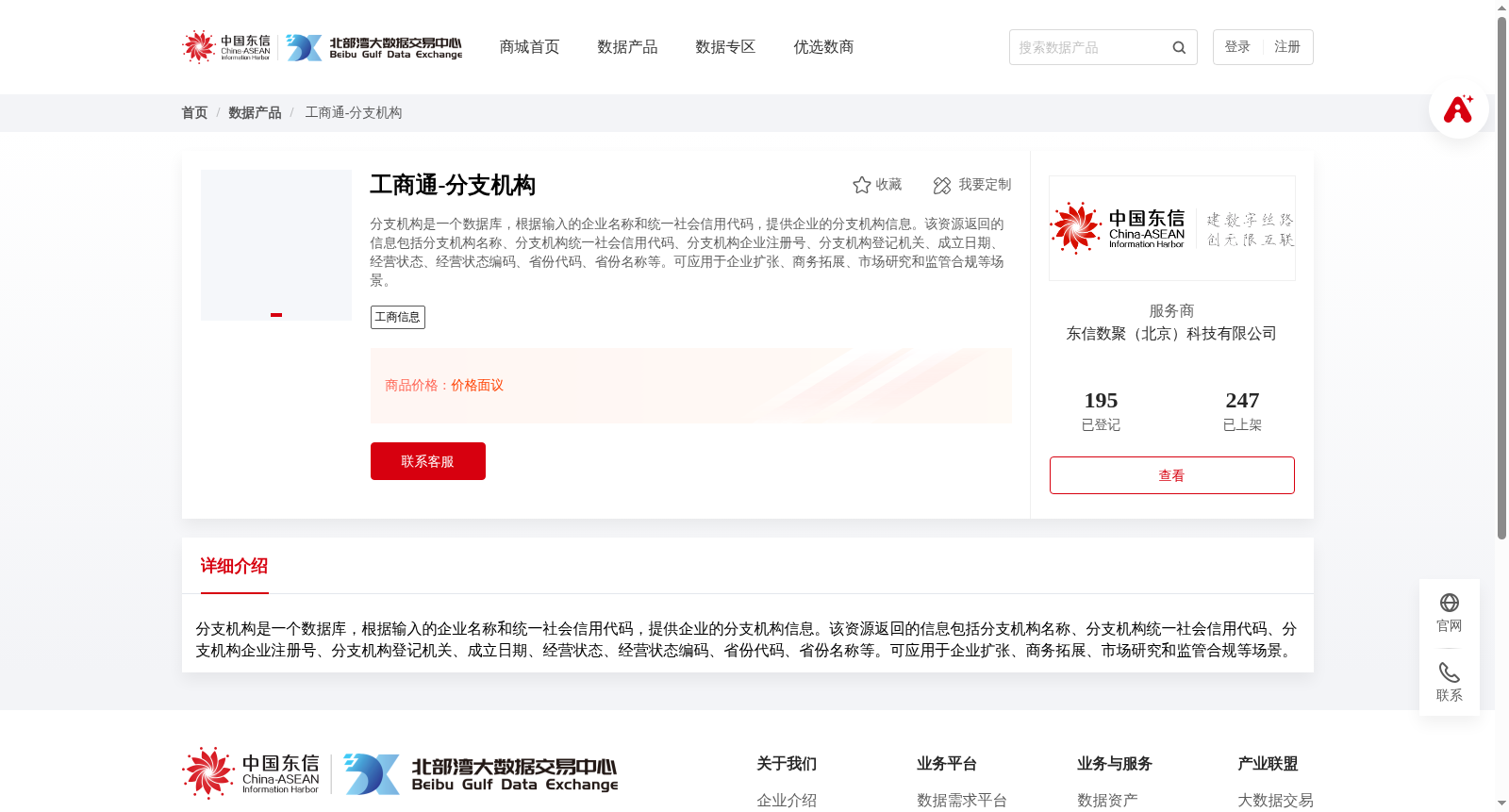Click the 价格面议 price text
The image size is (1509, 812).
[x=477, y=386]
